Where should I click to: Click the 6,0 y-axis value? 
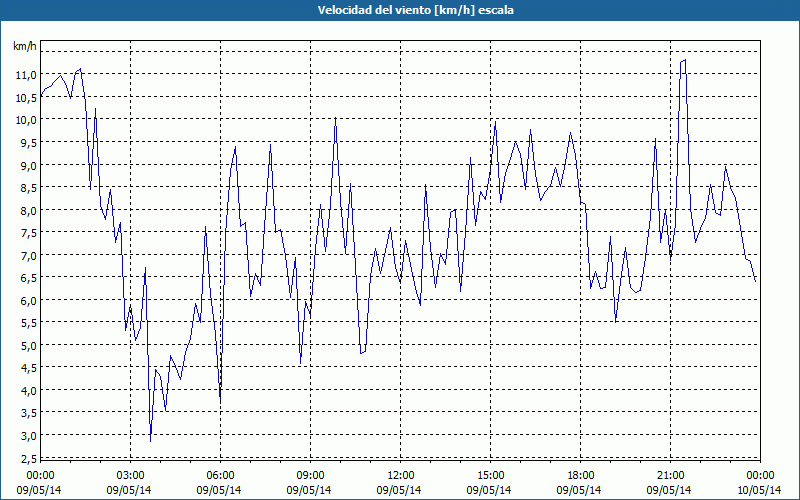pos(28,301)
